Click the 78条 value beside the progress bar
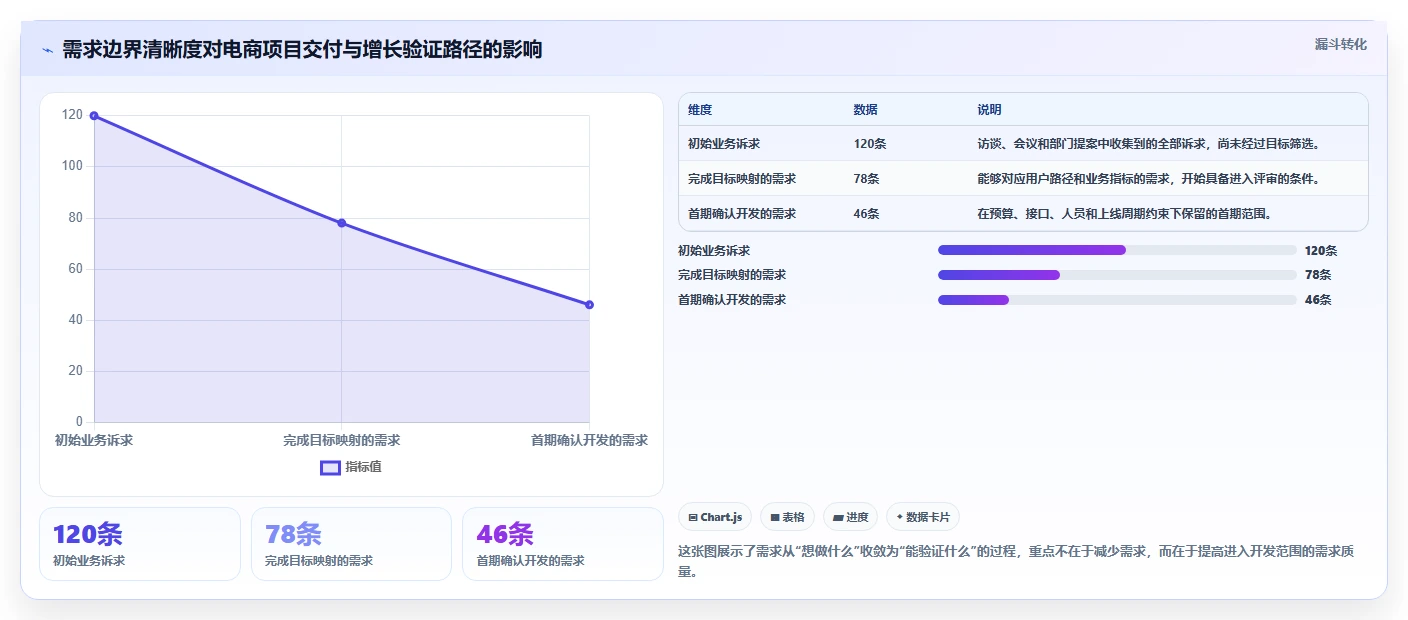Screen dimensions: 1408x620 (x=1318, y=275)
